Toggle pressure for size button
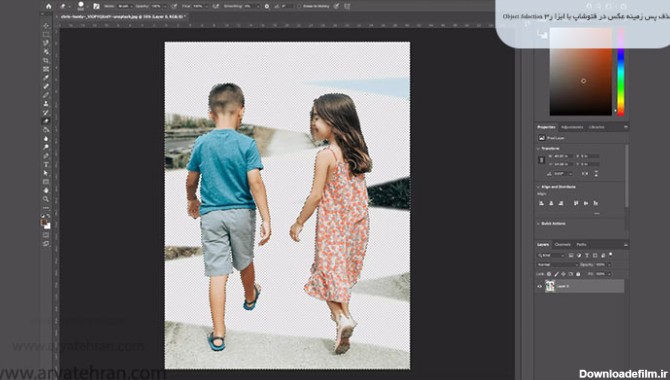 click(336, 6)
